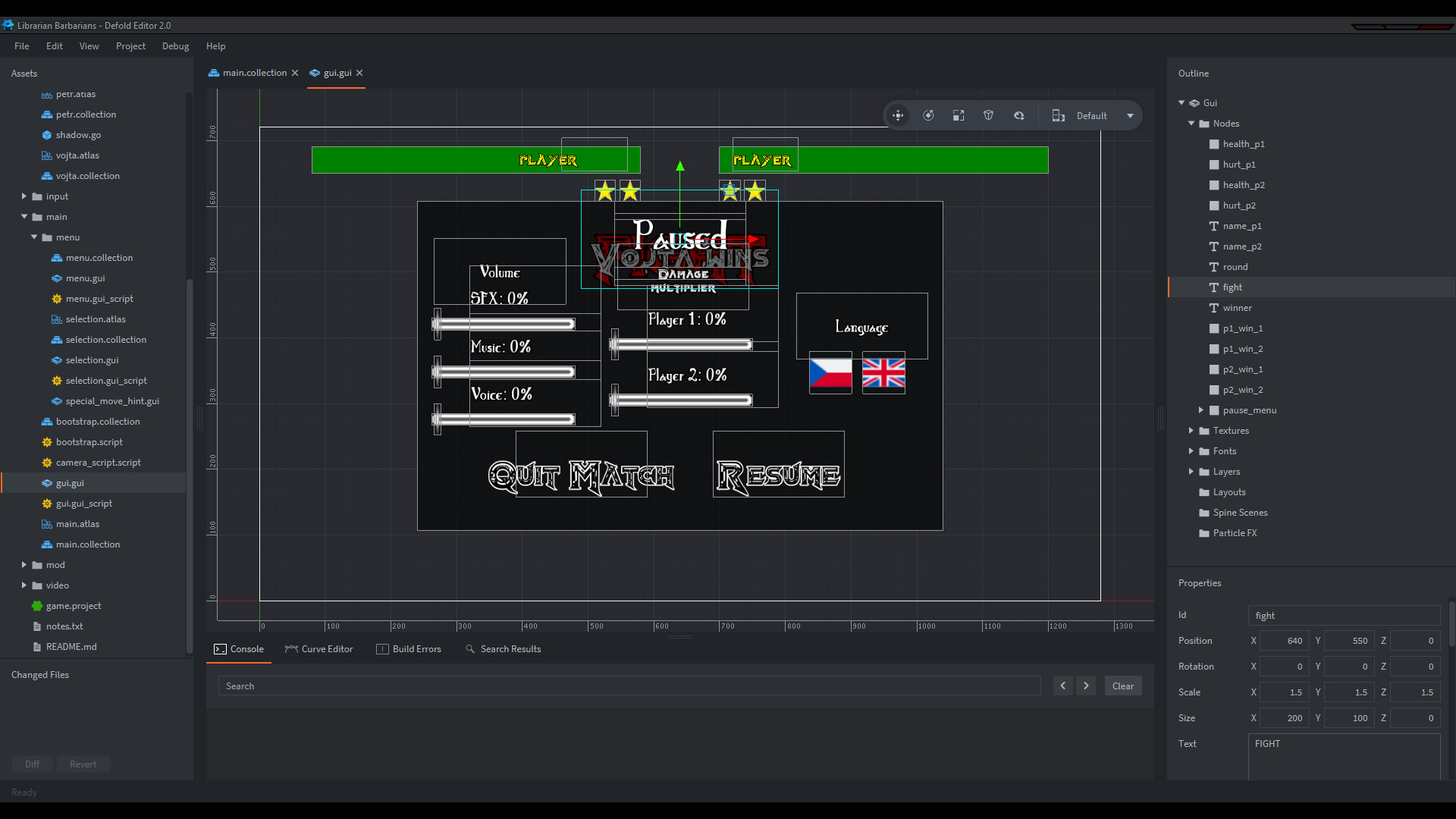Screen dimensions: 1456x819
Task: Click the Revert button in Changed Files
Action: click(83, 764)
